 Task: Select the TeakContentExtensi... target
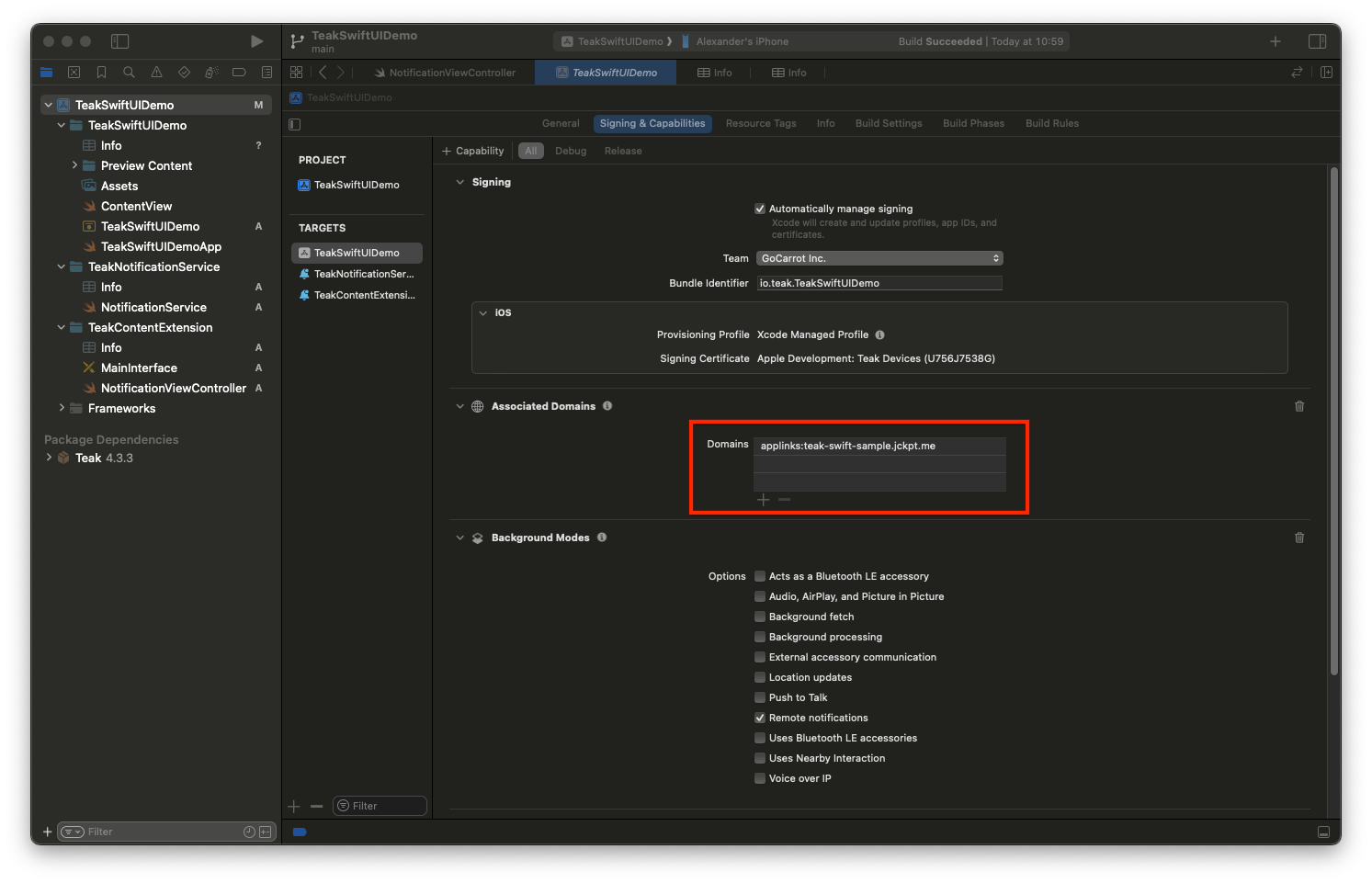357,295
